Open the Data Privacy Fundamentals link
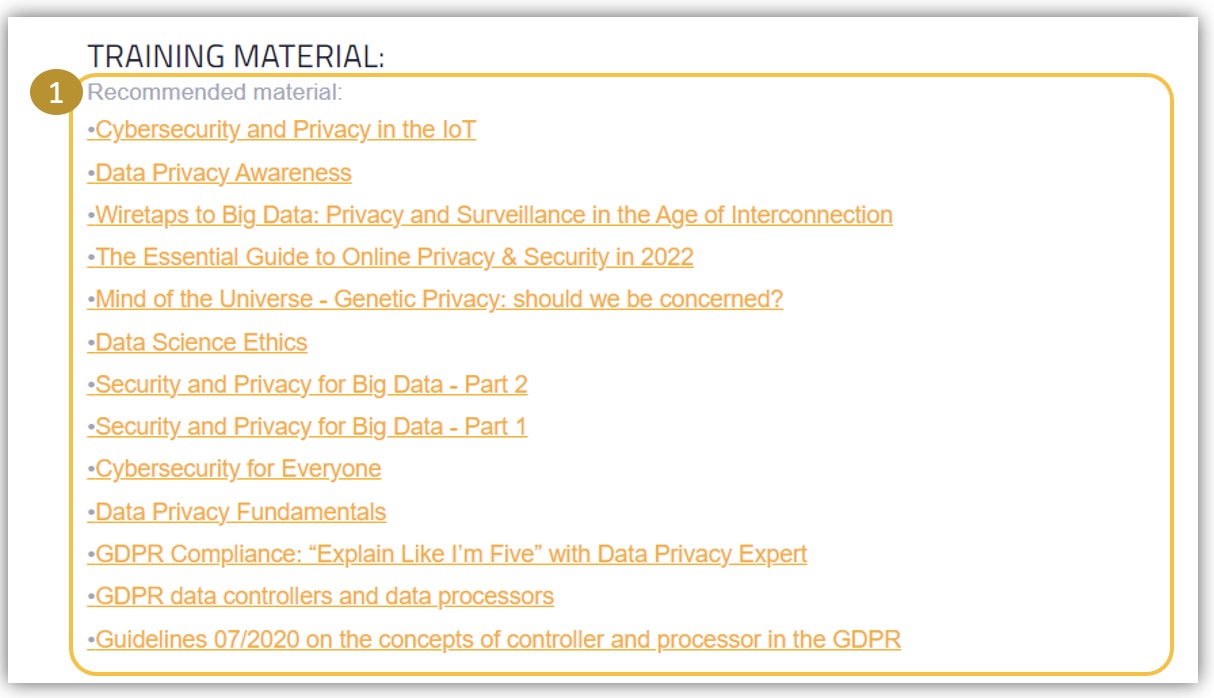 click(240, 512)
